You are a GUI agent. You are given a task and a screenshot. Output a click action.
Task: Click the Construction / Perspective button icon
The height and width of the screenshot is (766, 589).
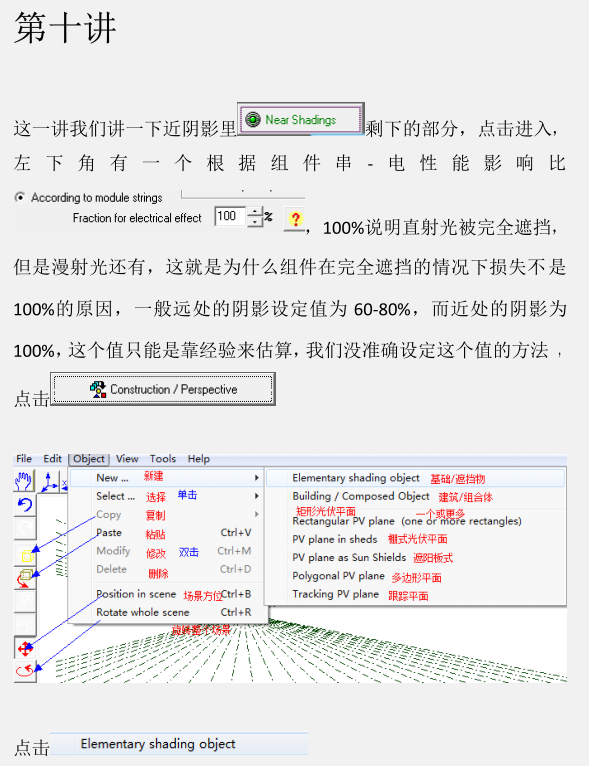[x=98, y=389]
